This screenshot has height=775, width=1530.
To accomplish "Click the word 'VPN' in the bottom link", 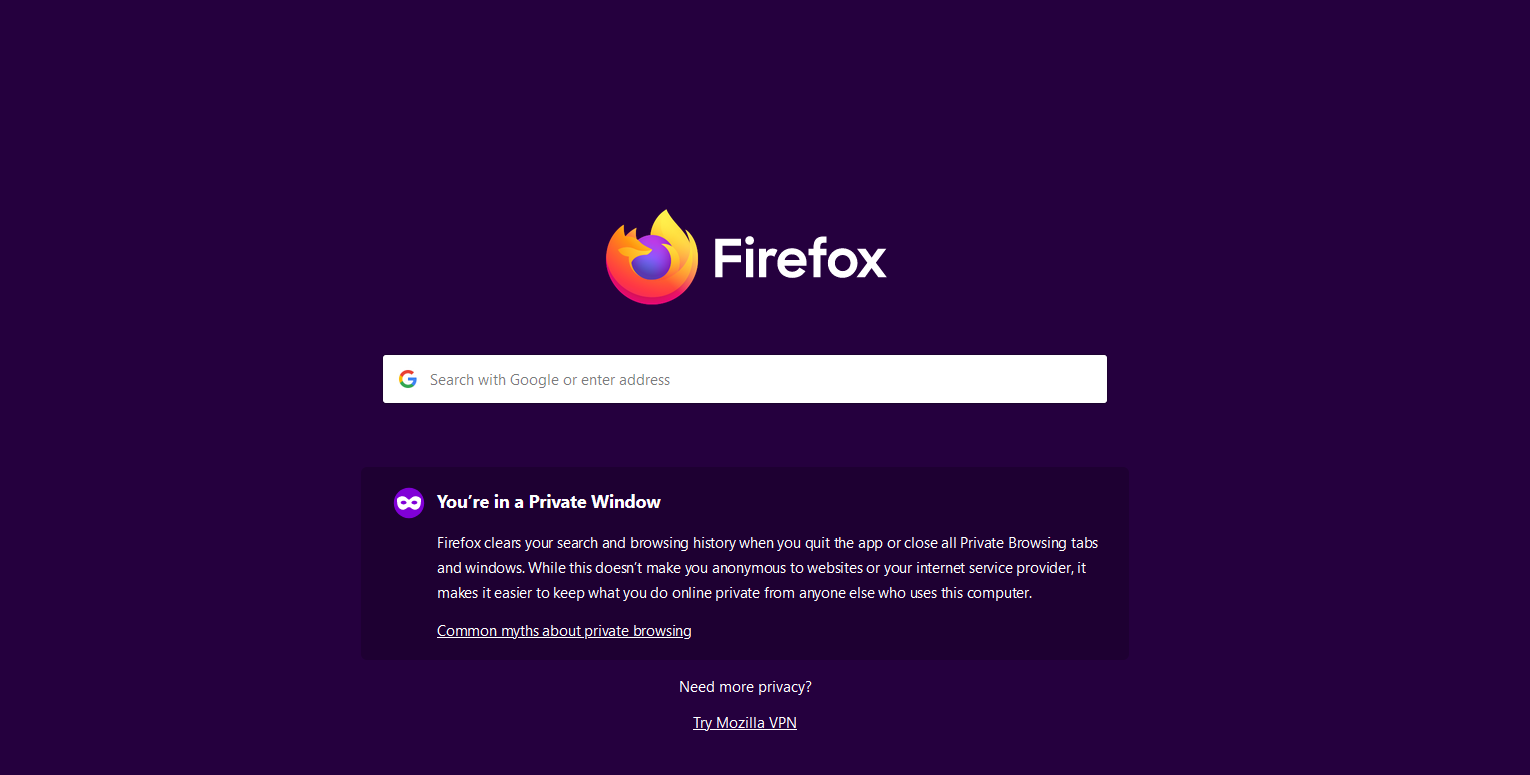I will (x=781, y=723).
